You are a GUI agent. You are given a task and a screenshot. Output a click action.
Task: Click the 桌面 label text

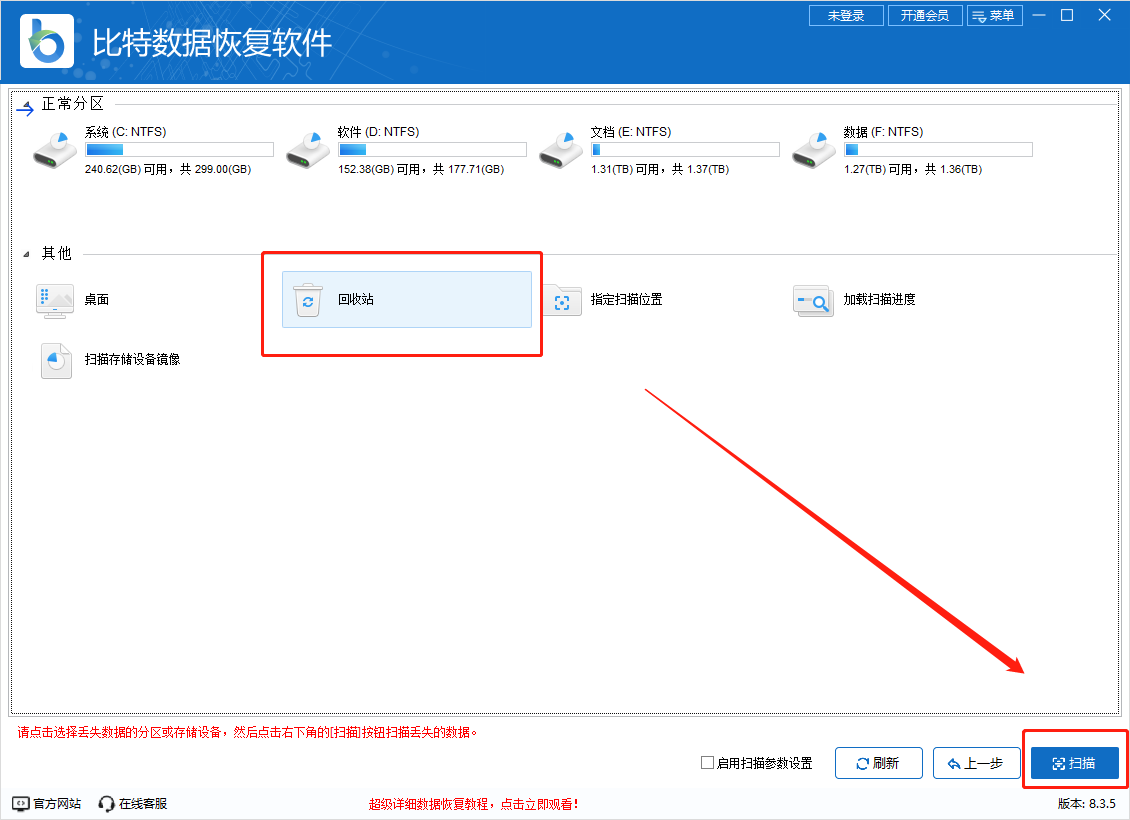pos(97,300)
